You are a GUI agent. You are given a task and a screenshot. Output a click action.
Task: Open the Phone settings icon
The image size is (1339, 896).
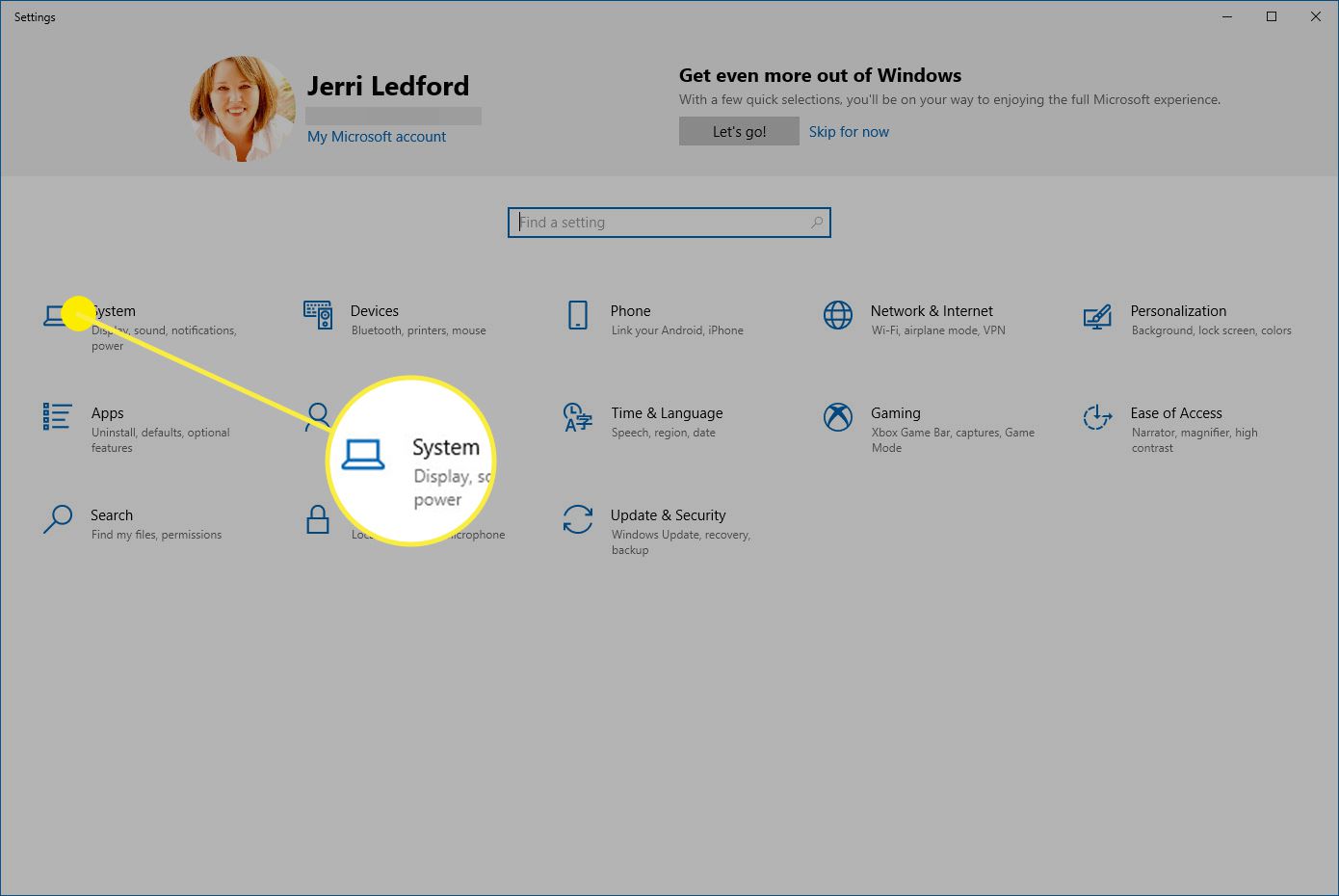[578, 315]
